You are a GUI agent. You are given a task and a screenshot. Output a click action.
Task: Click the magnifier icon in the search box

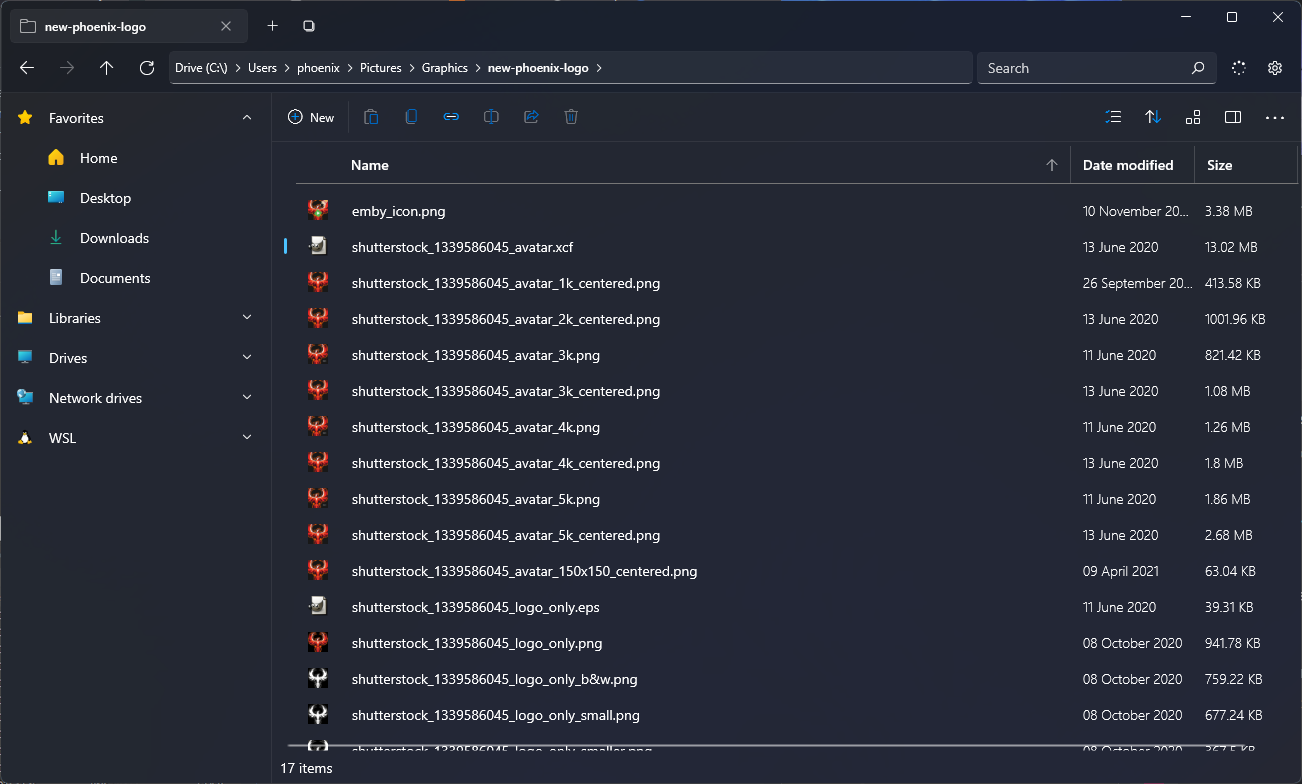pos(1198,68)
